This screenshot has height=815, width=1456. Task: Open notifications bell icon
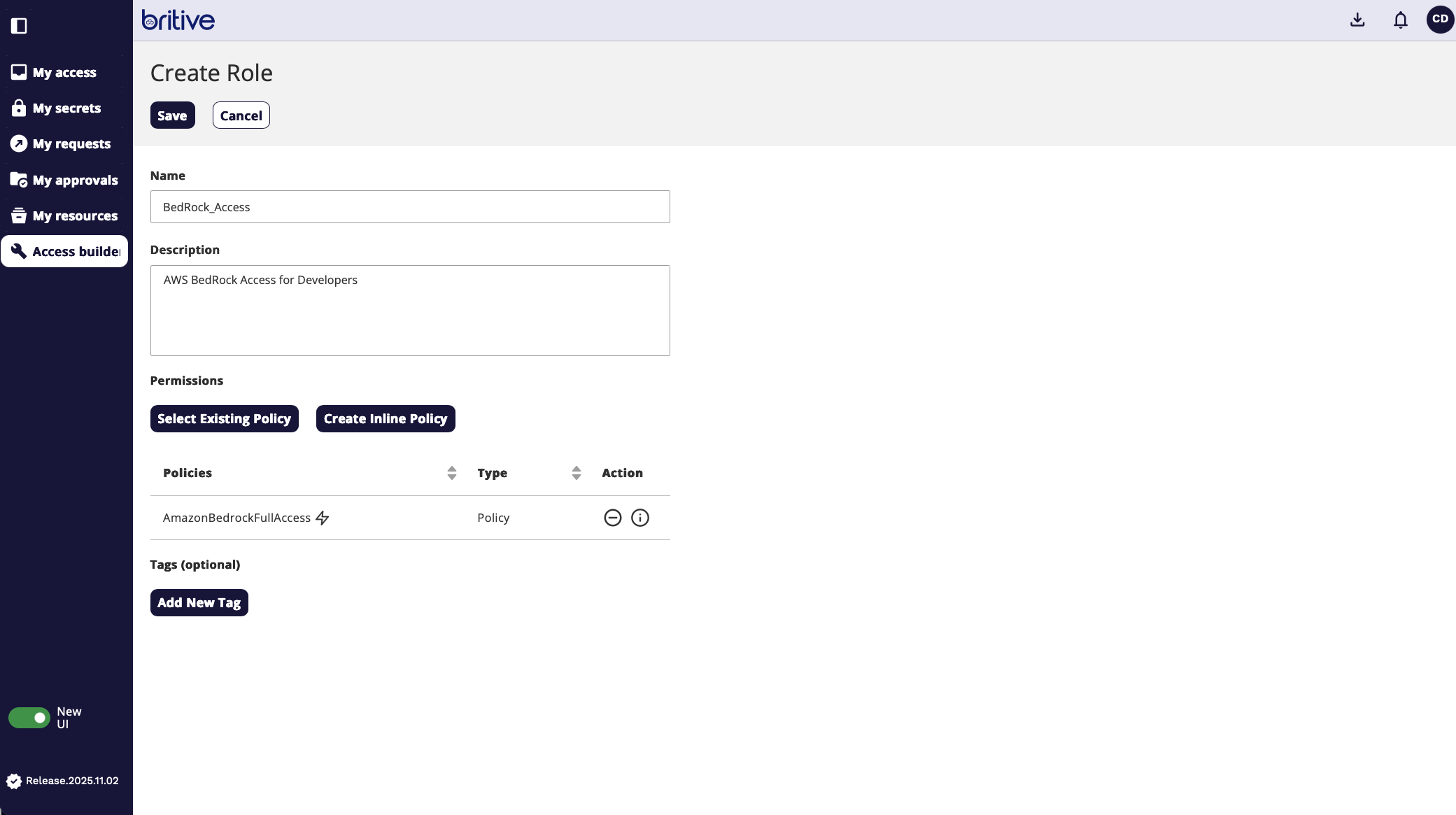pyautogui.click(x=1400, y=20)
